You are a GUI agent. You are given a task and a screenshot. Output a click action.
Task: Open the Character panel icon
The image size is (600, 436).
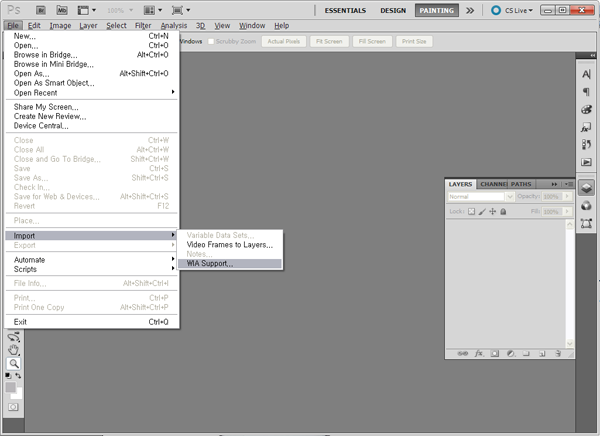tap(586, 74)
